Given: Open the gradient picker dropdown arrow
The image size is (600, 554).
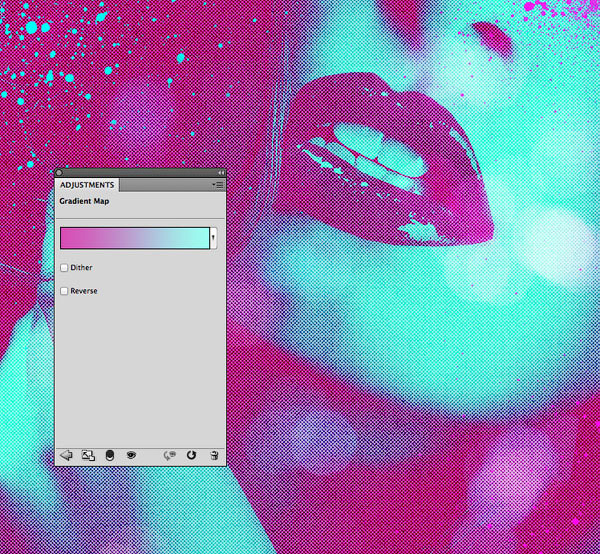Looking at the screenshot, I should coord(214,238).
